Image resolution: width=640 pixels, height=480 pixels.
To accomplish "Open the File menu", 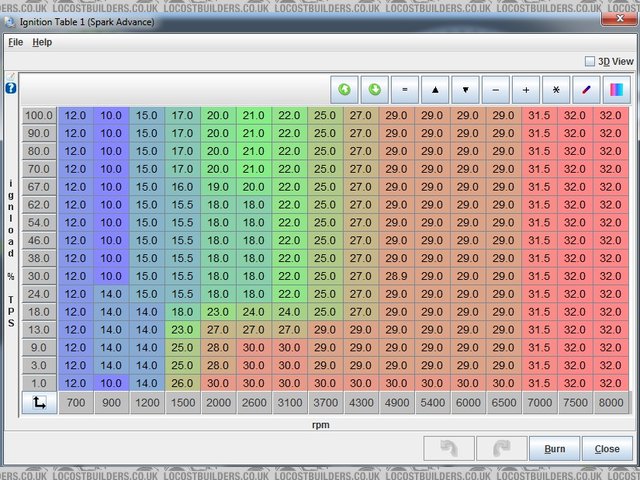I will pos(14,43).
